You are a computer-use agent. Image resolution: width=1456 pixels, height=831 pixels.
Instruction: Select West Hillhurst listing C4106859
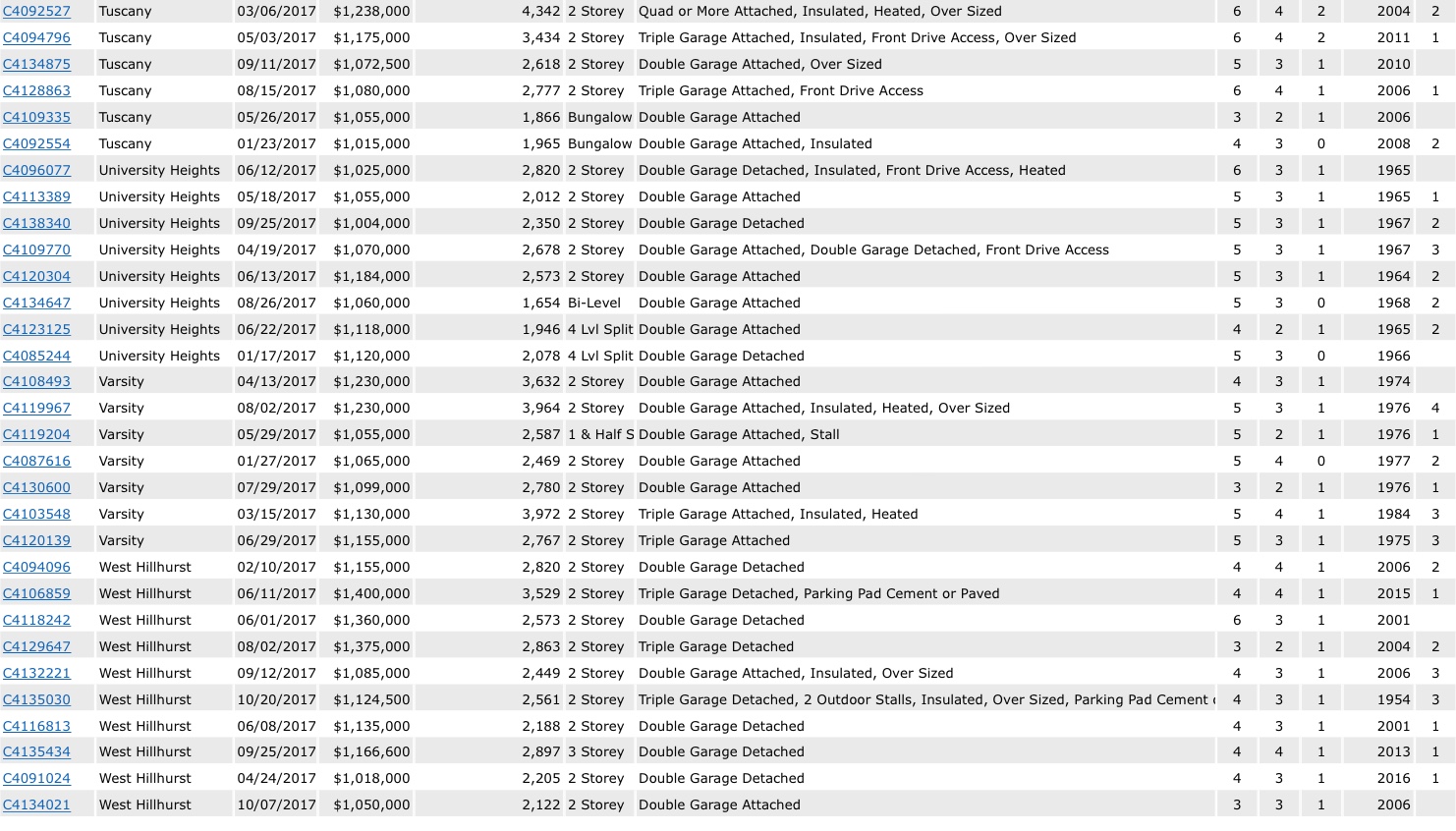pos(36,594)
